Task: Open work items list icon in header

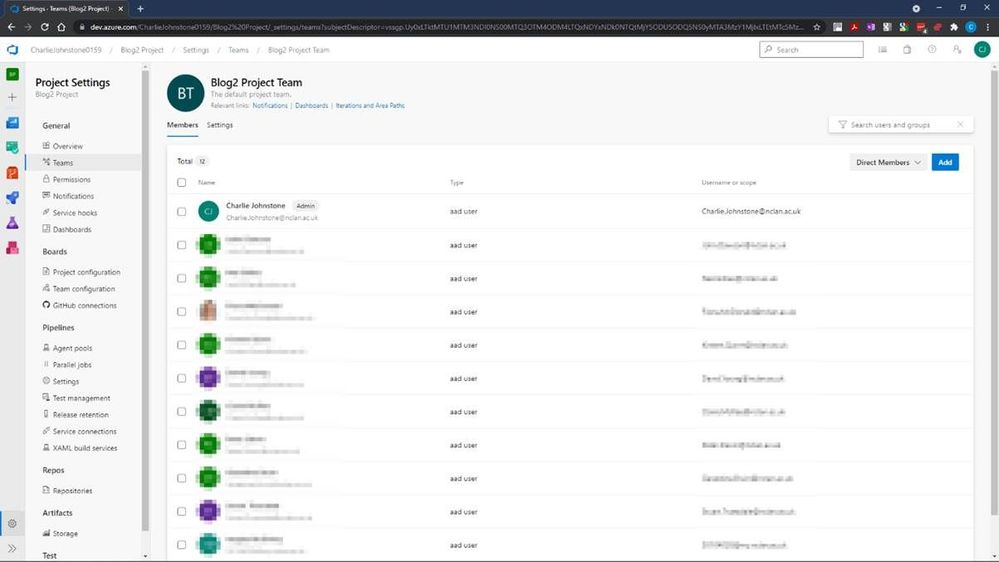Action: (882, 50)
